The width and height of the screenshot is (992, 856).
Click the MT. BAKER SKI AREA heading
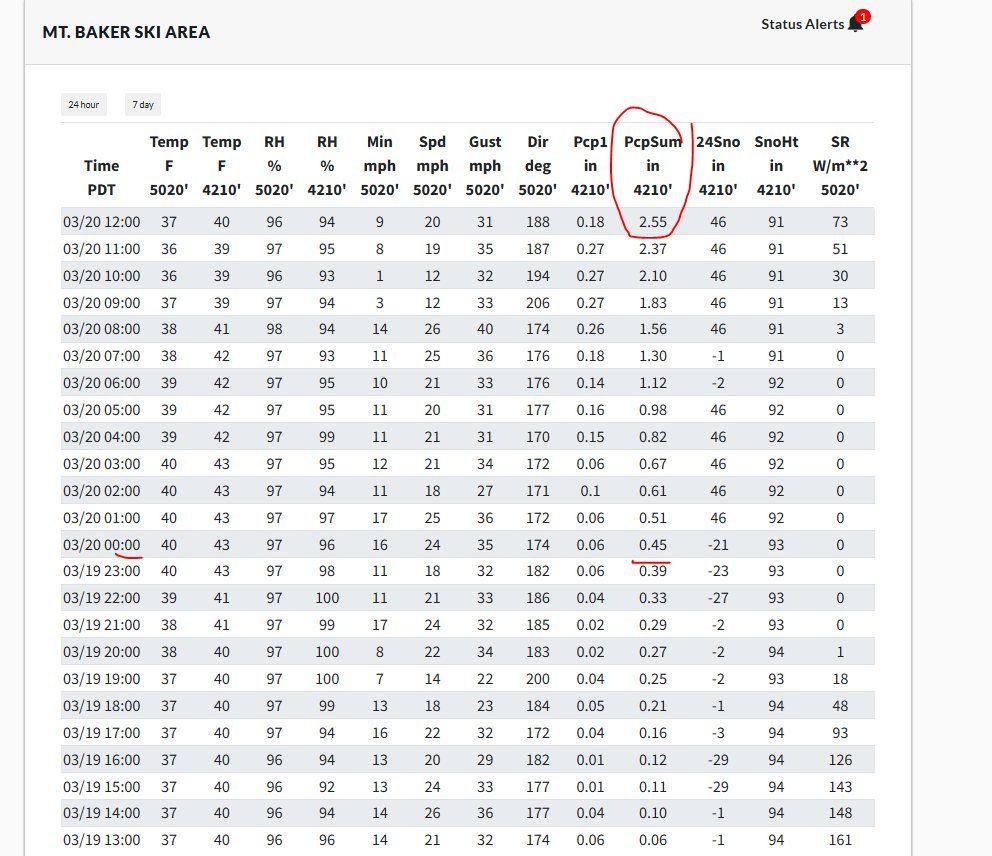tap(126, 32)
